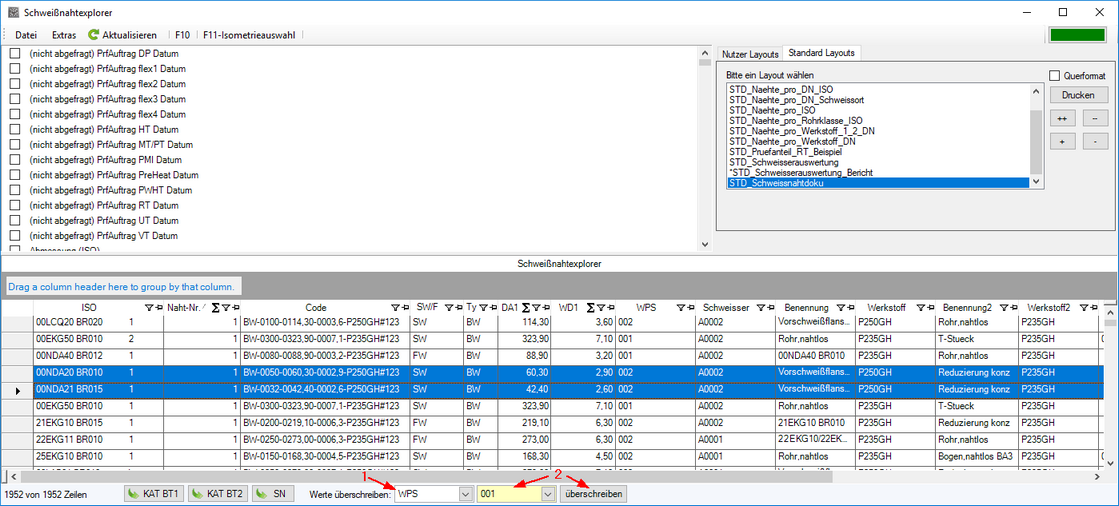The height and width of the screenshot is (506, 1119).
Task: Tick the PrfAuftrag RT Datum checkbox
Action: (x=15, y=206)
